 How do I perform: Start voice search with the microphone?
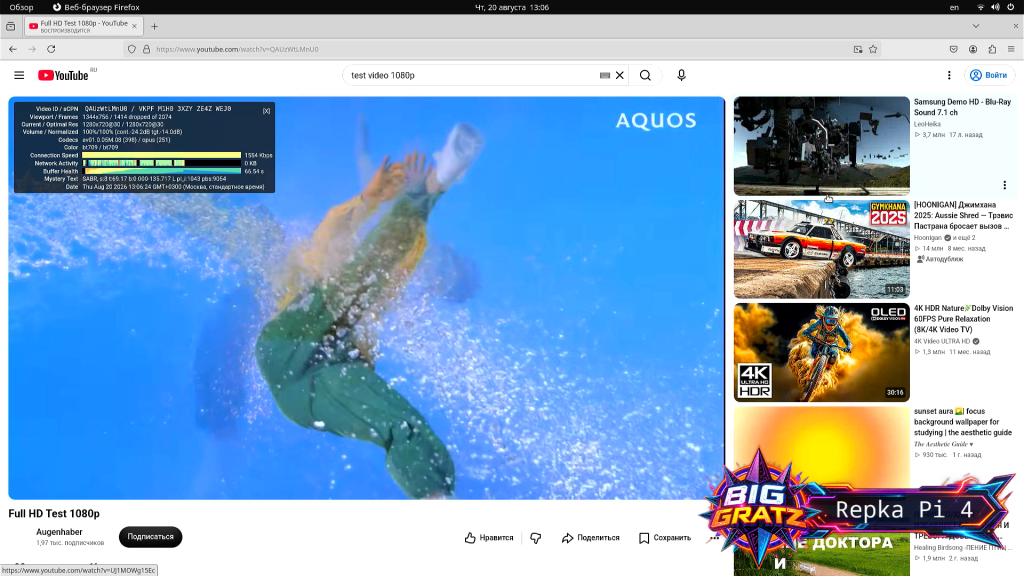[681, 75]
